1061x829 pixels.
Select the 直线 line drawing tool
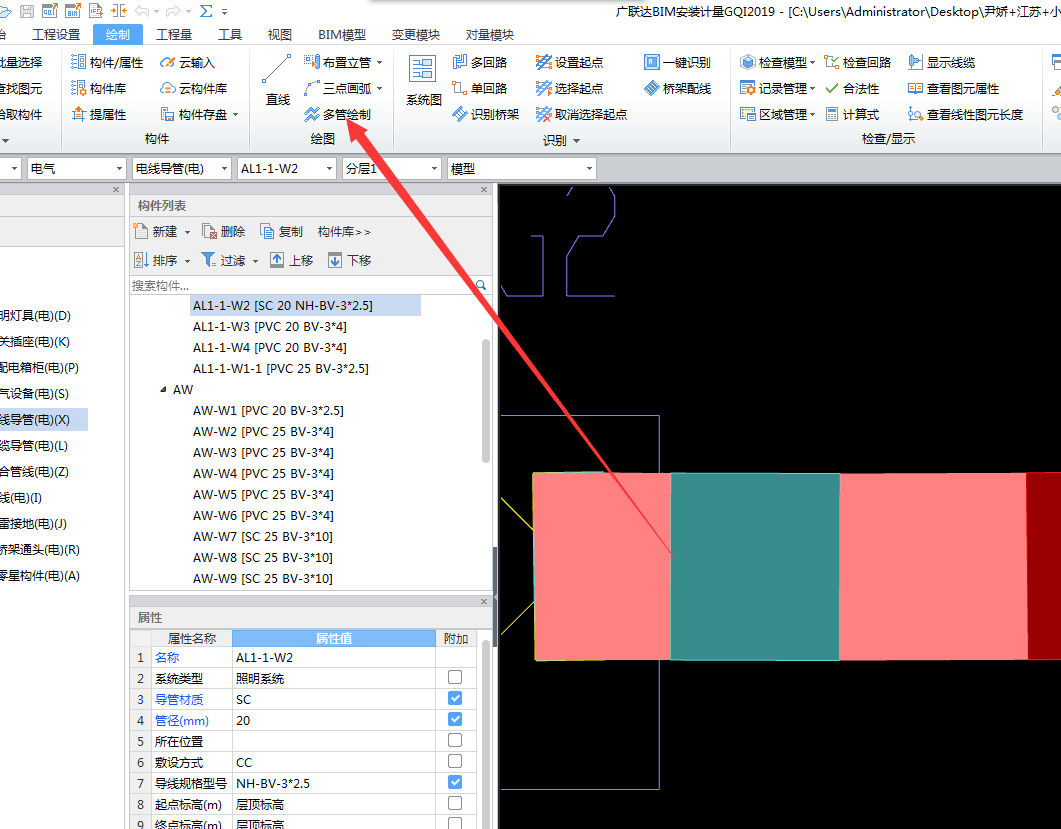[x=277, y=80]
